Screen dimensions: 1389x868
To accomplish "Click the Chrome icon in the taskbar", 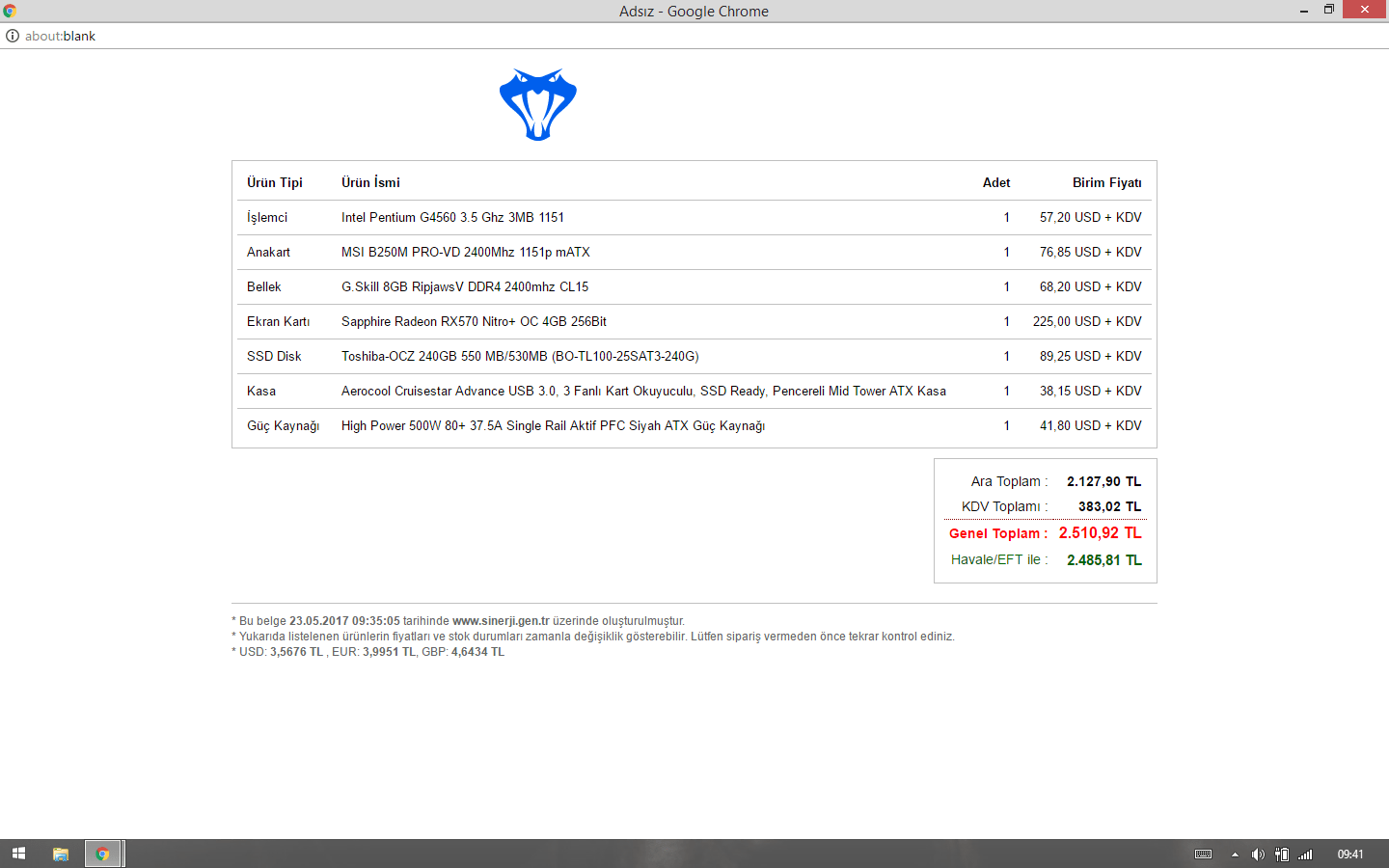I will (x=102, y=854).
